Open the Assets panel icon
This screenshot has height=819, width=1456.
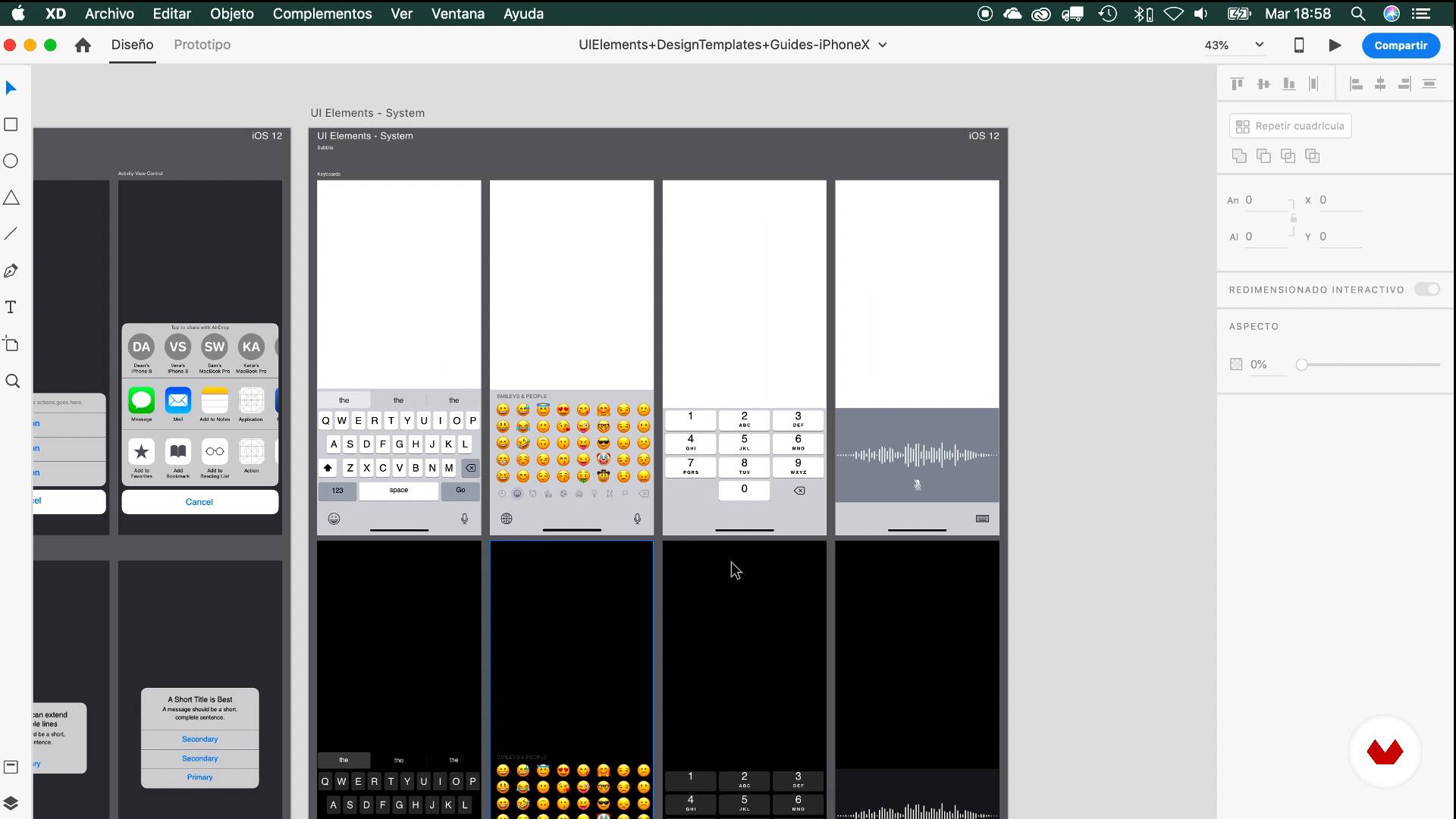[x=11, y=767]
